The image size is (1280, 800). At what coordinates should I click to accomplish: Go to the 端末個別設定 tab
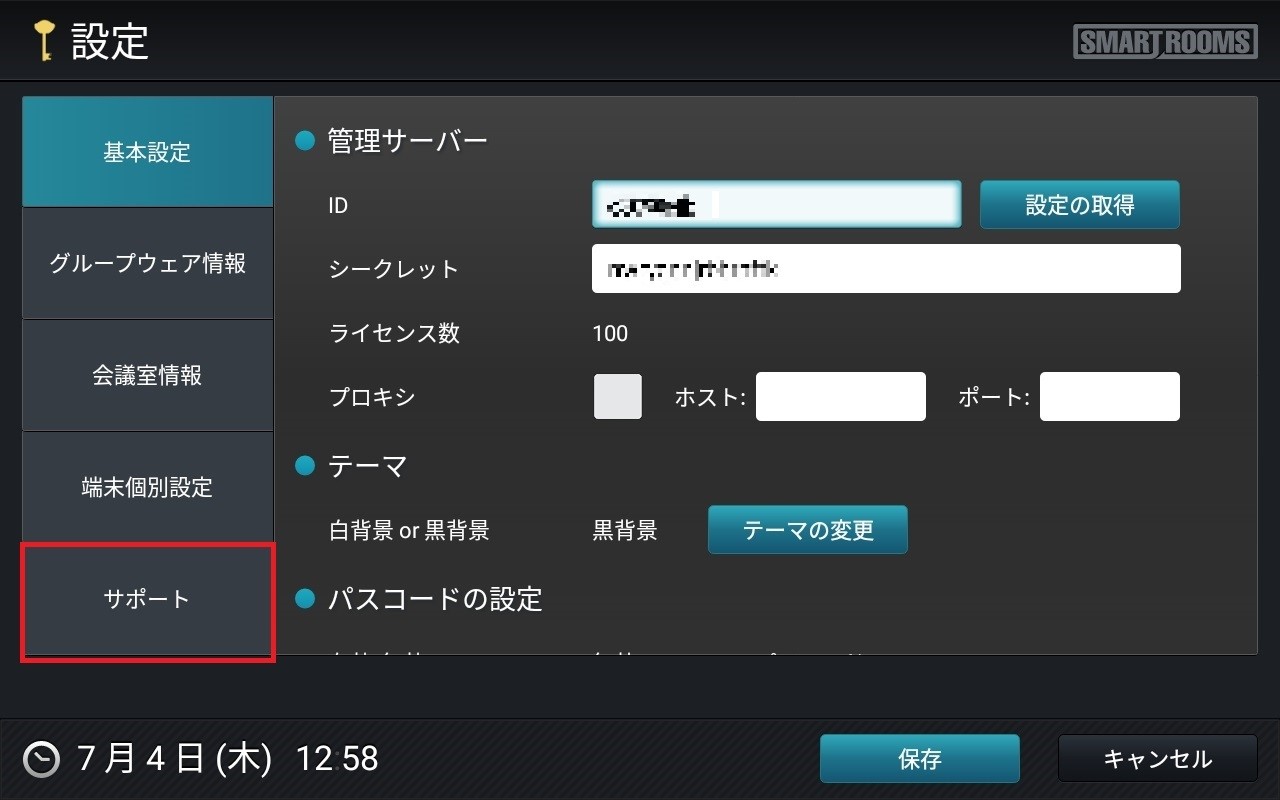[x=147, y=488]
